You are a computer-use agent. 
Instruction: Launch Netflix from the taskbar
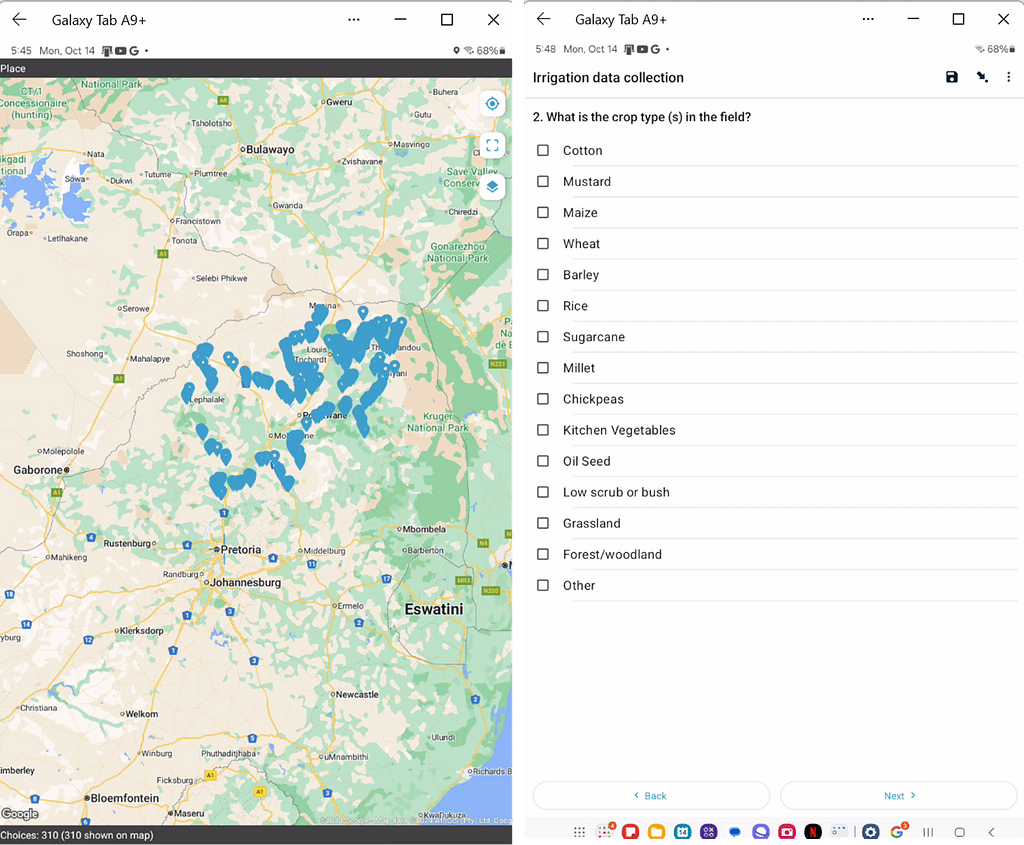click(812, 831)
